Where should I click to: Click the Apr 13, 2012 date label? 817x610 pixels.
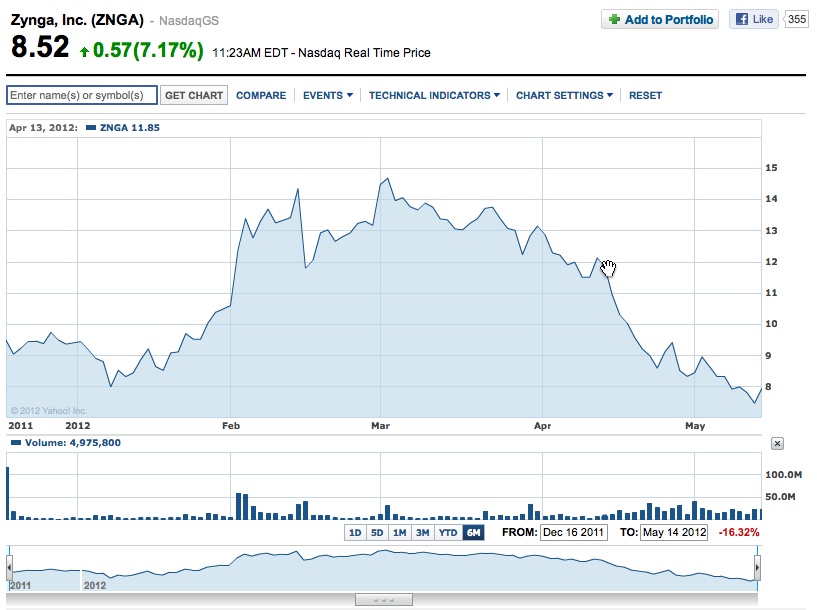click(x=43, y=128)
